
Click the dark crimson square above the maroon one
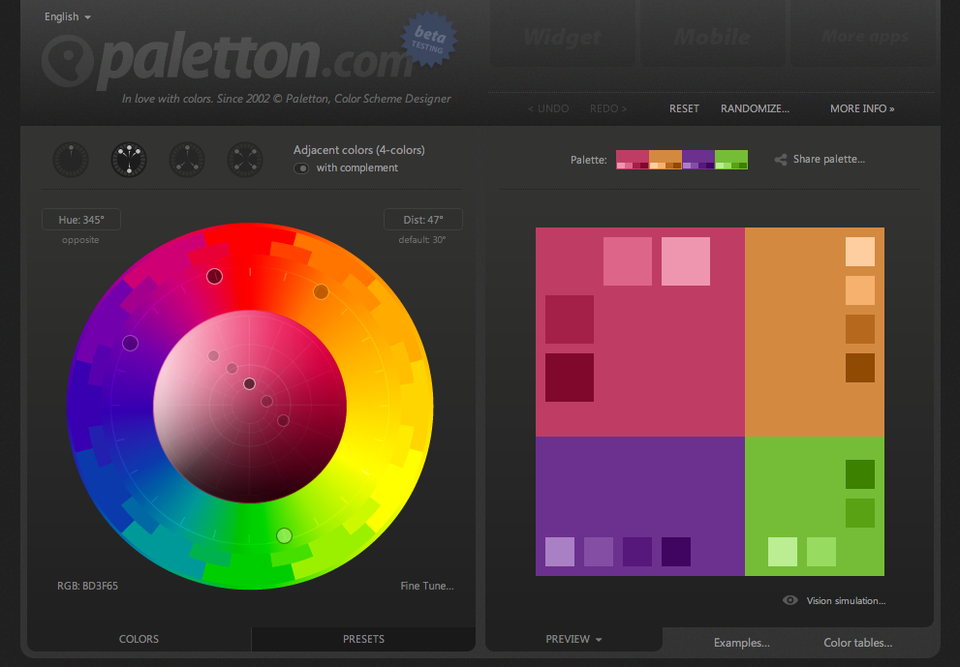coord(569,319)
